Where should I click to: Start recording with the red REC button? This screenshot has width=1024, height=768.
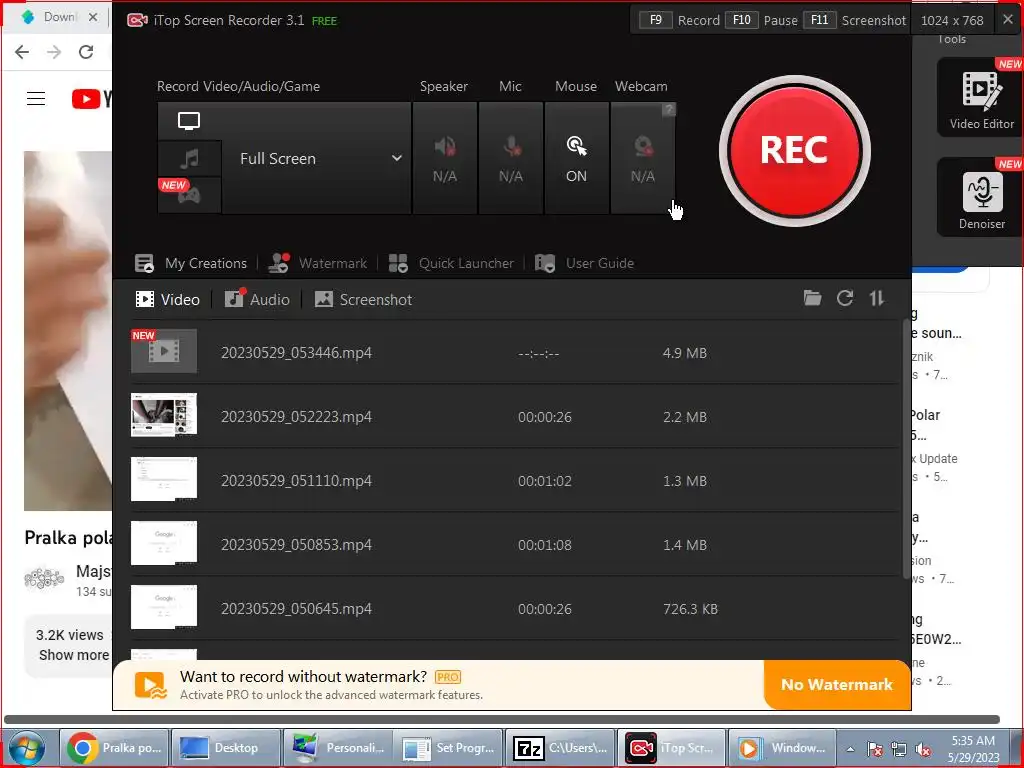coord(794,151)
